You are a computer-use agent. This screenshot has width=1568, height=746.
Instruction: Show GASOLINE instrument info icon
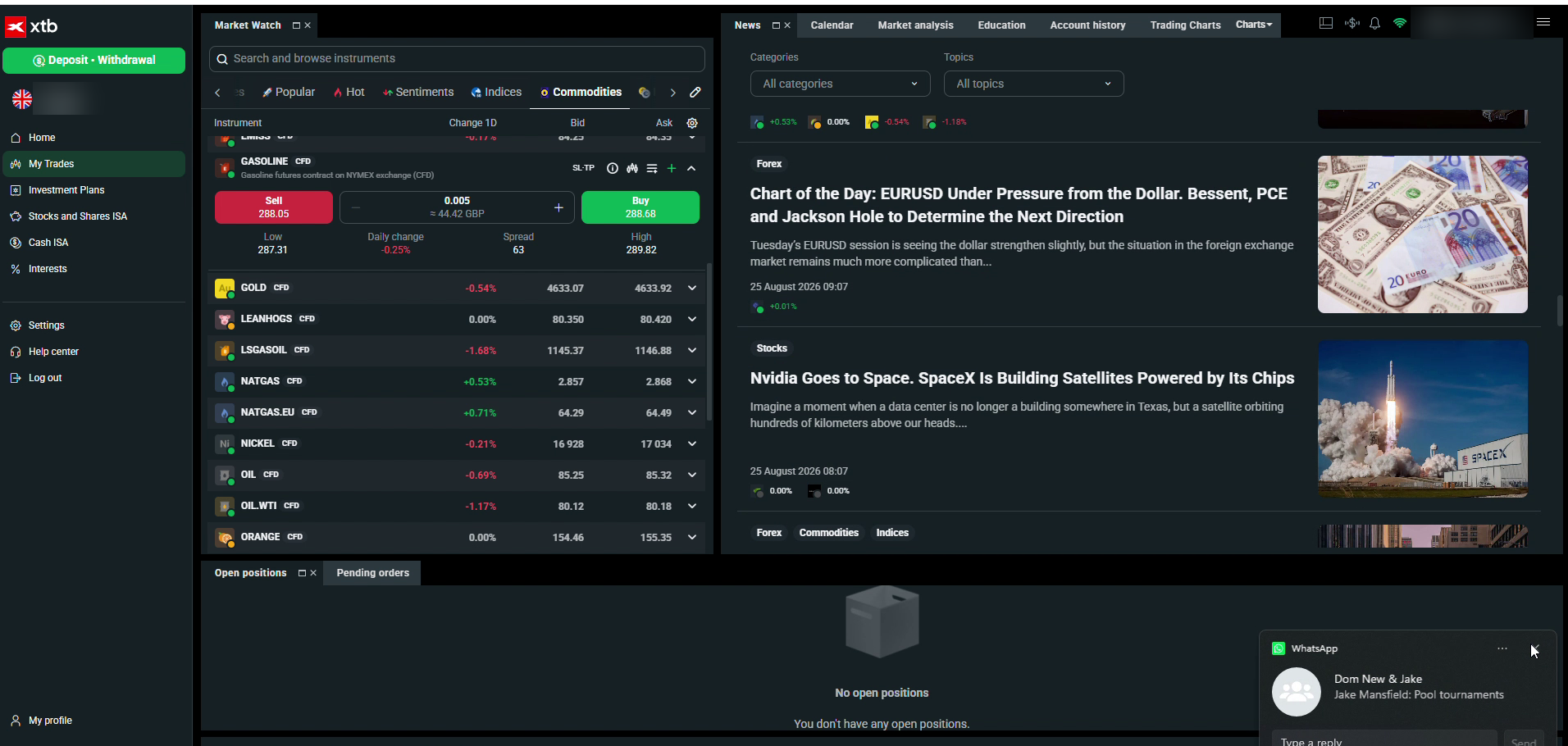click(x=613, y=168)
